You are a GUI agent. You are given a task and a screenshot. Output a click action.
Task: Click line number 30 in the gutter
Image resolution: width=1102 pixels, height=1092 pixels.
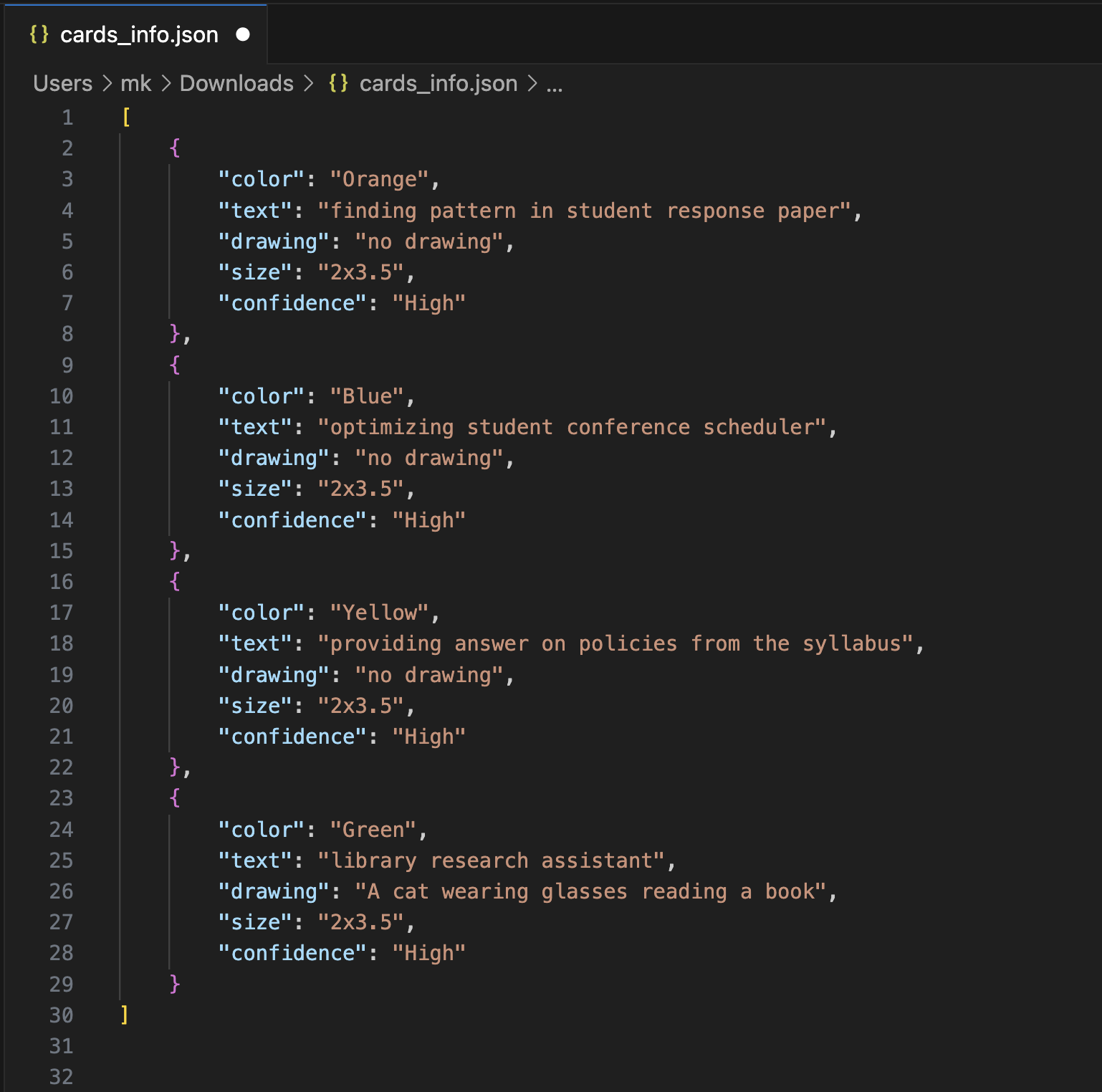(62, 1015)
